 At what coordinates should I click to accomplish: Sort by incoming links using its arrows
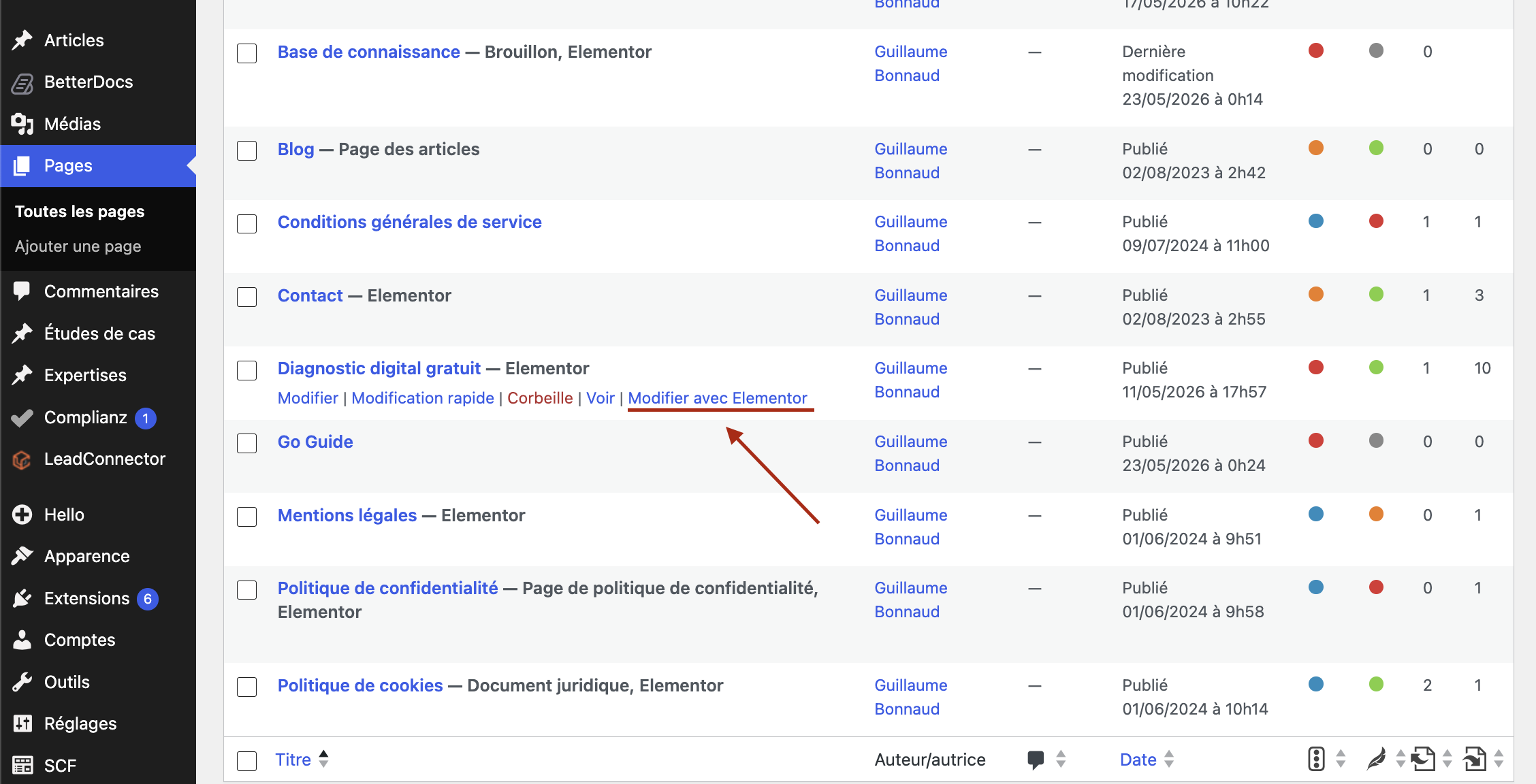click(1499, 759)
